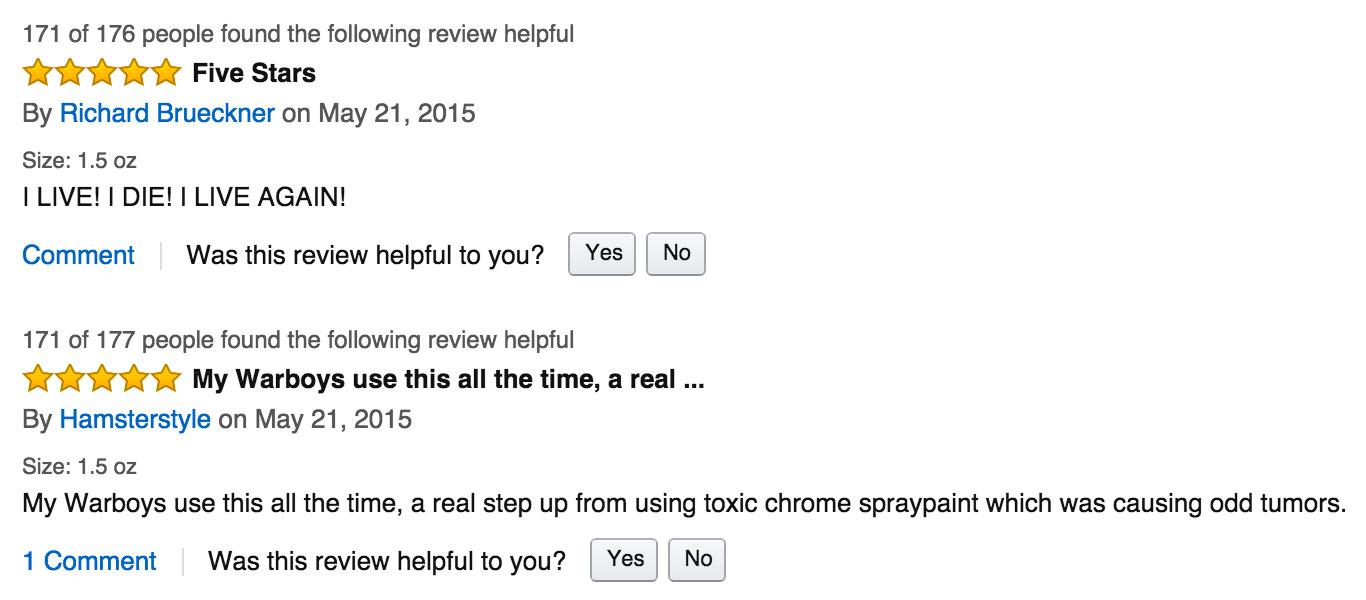Click the review body about toxic chrome spraypaint
The image size is (1366, 600).
[684, 503]
